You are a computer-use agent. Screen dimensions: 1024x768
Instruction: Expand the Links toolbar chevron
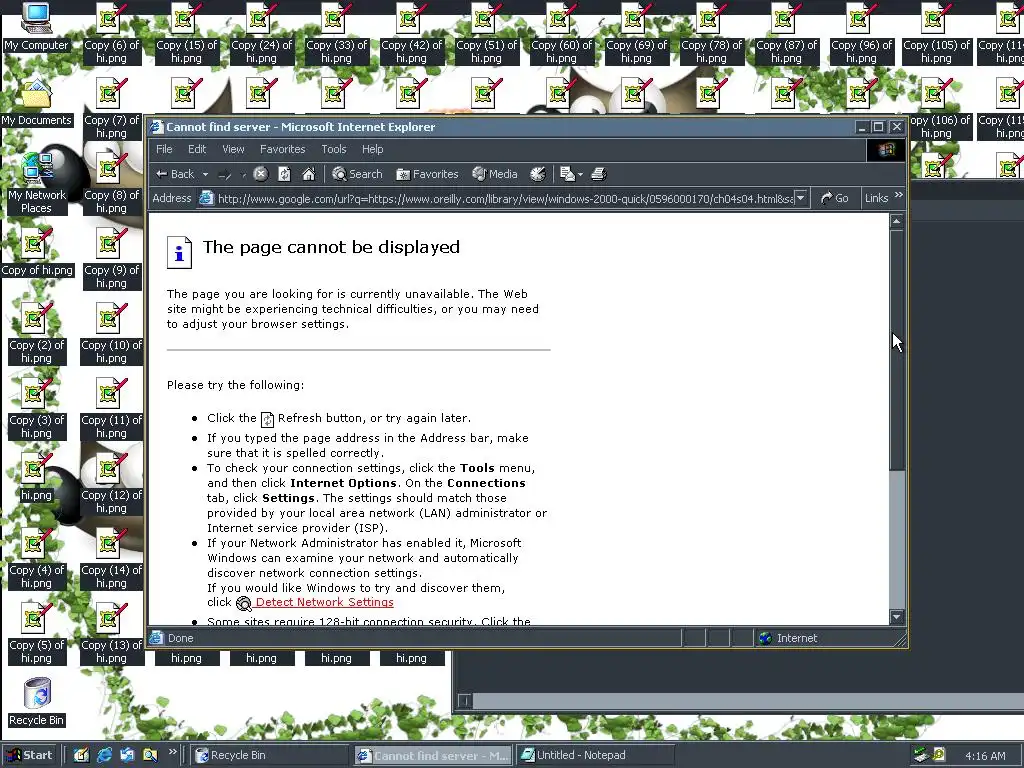click(899, 195)
